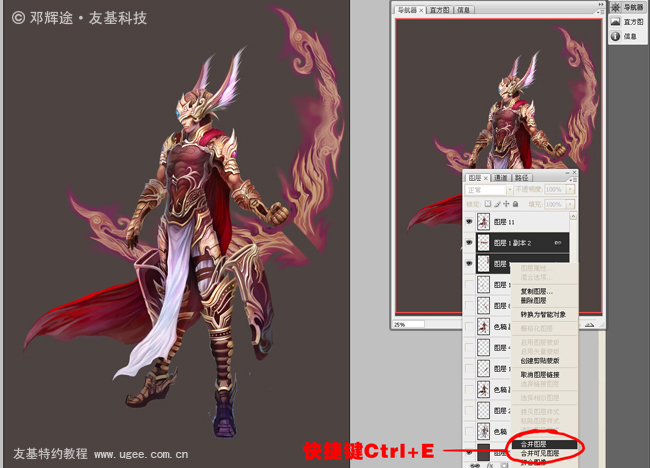
Task: Toggle lock image pixels brush icon
Action: (x=497, y=204)
